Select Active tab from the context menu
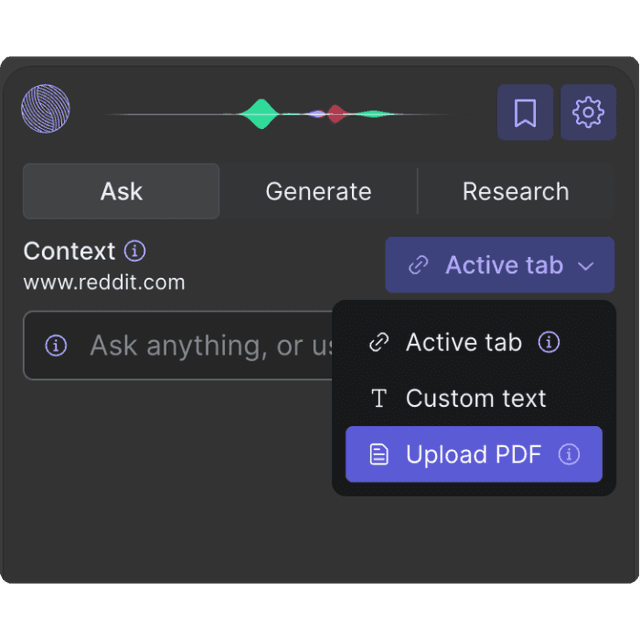This screenshot has height=640, width=640. coord(463,343)
